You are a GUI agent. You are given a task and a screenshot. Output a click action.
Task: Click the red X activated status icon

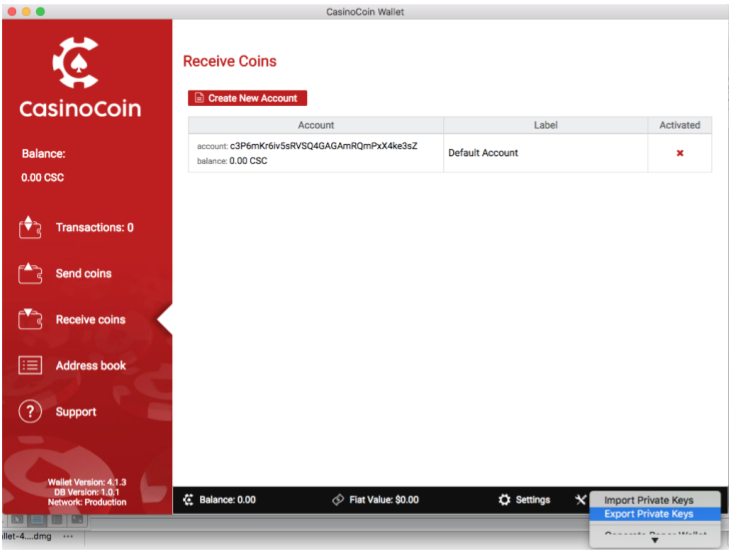680,153
